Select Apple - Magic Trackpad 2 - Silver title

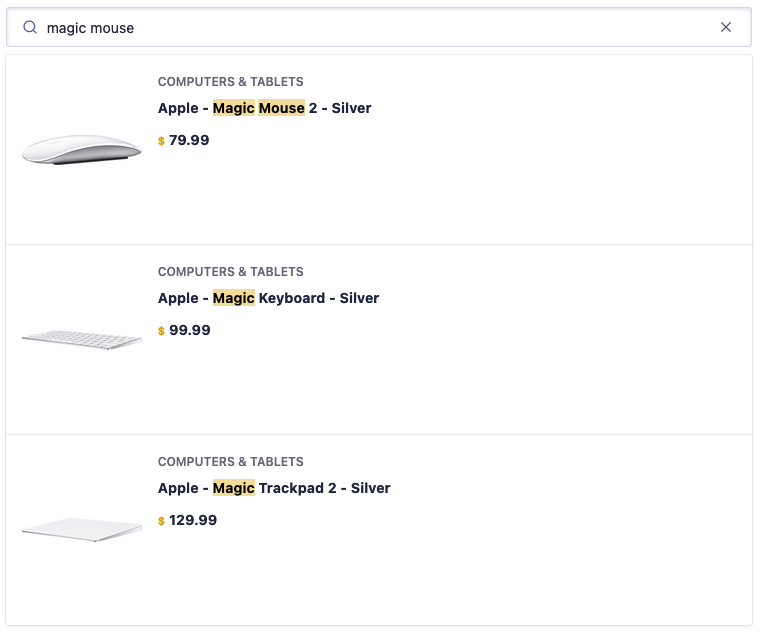[x=274, y=488]
